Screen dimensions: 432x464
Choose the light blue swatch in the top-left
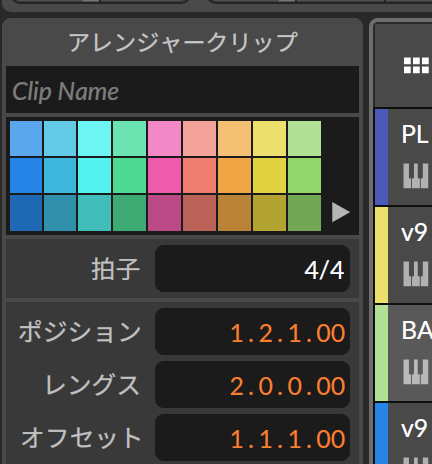tap(26, 138)
